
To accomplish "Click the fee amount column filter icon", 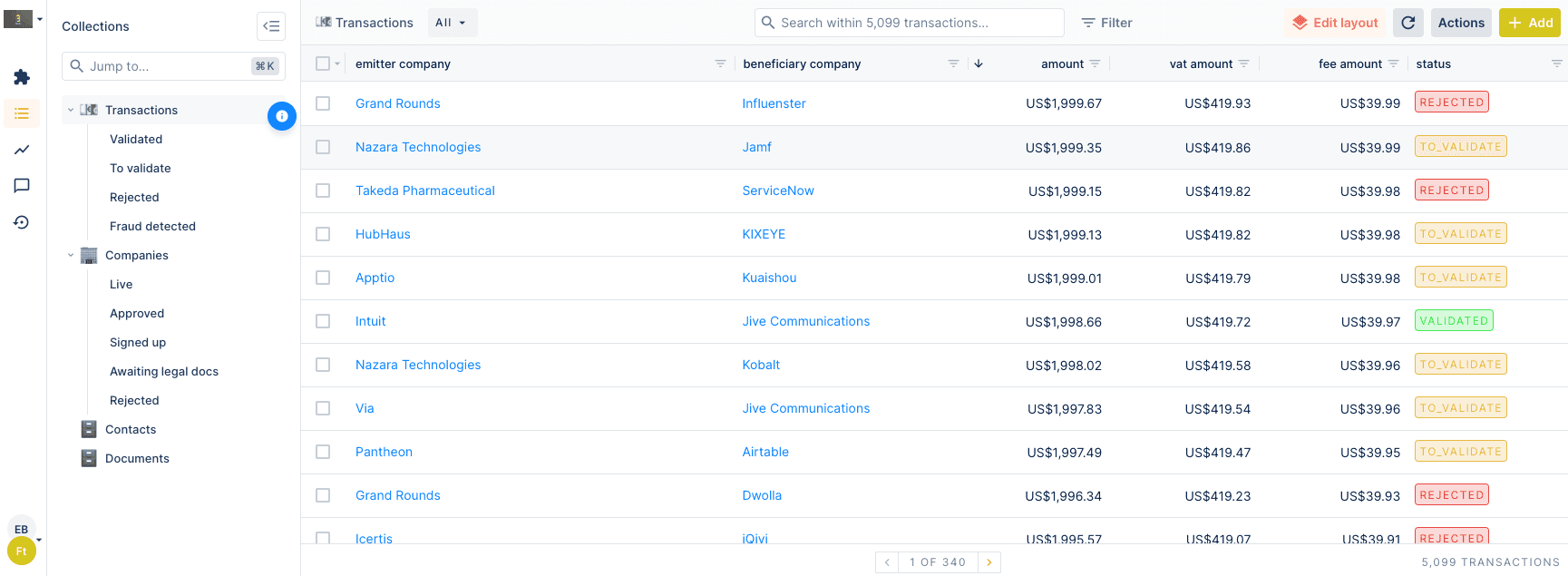I will point(1393,63).
